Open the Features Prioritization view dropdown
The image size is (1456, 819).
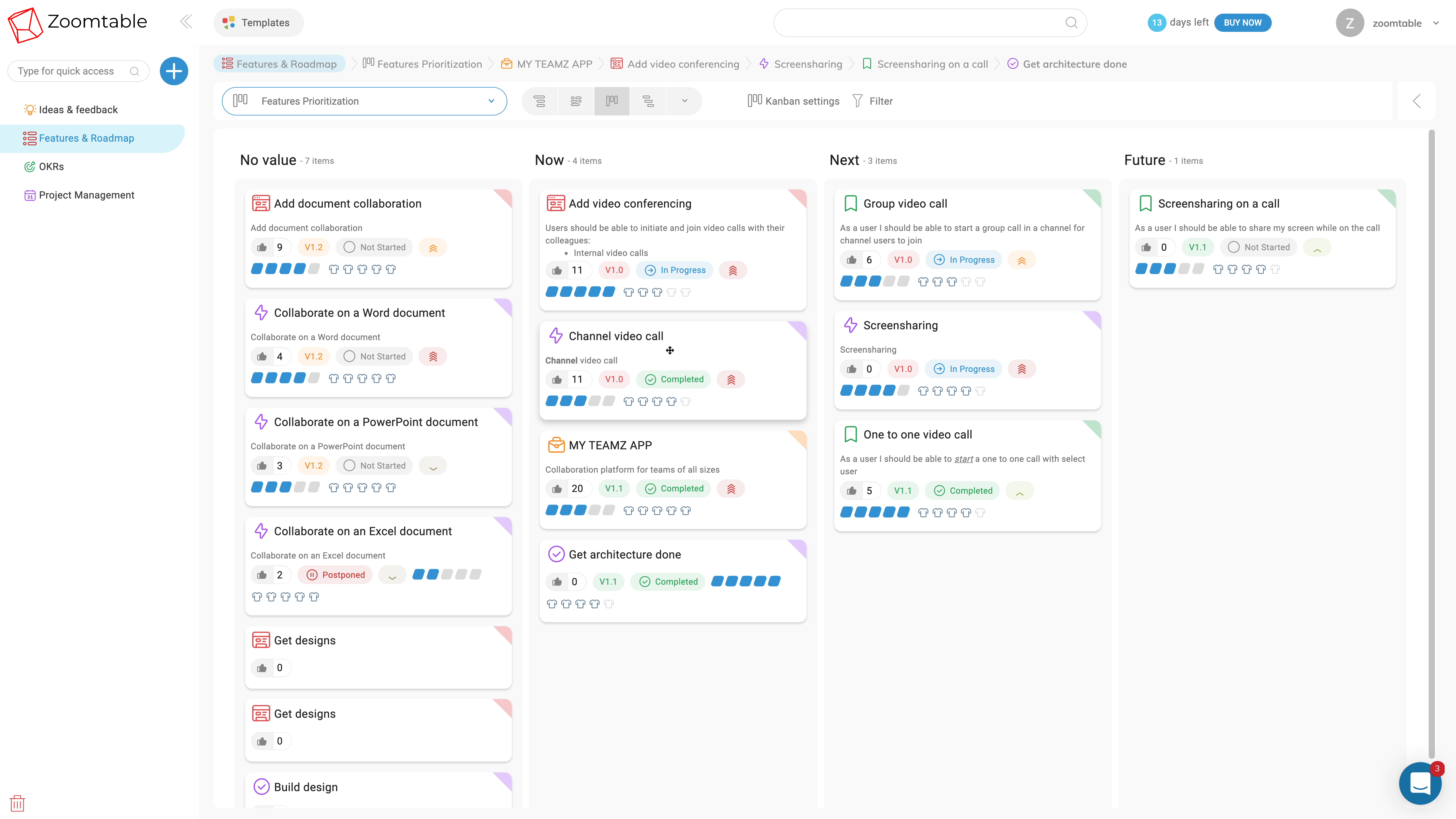pos(364,101)
